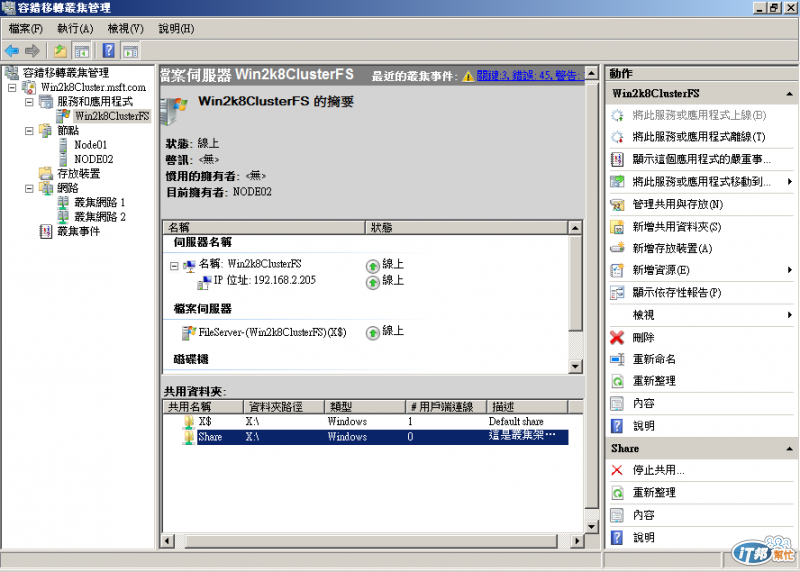800x572 pixels.
Task: Click 重新整理 under Win2k8ClusterFS actions
Action: coord(654,381)
